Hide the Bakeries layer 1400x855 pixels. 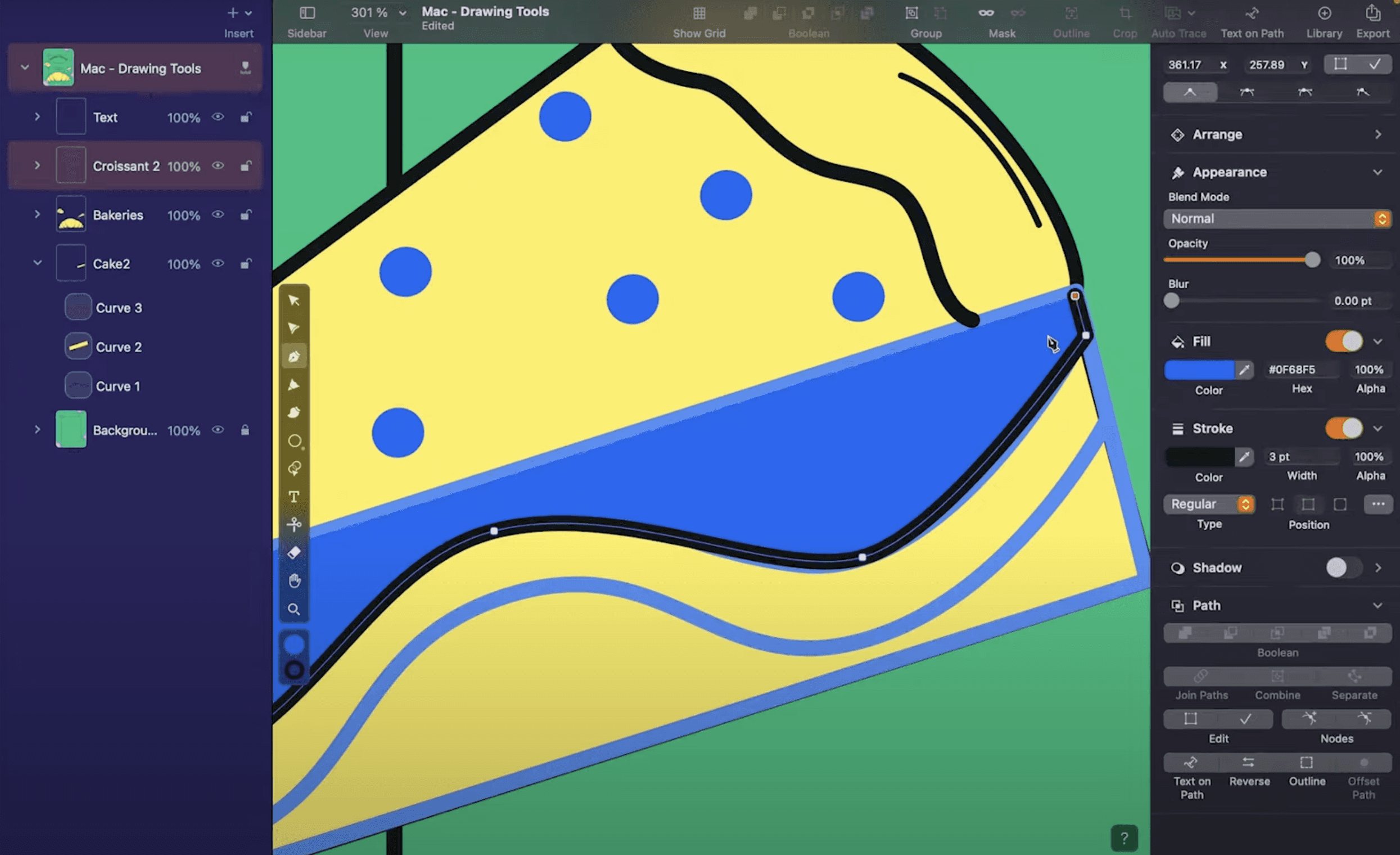click(218, 215)
